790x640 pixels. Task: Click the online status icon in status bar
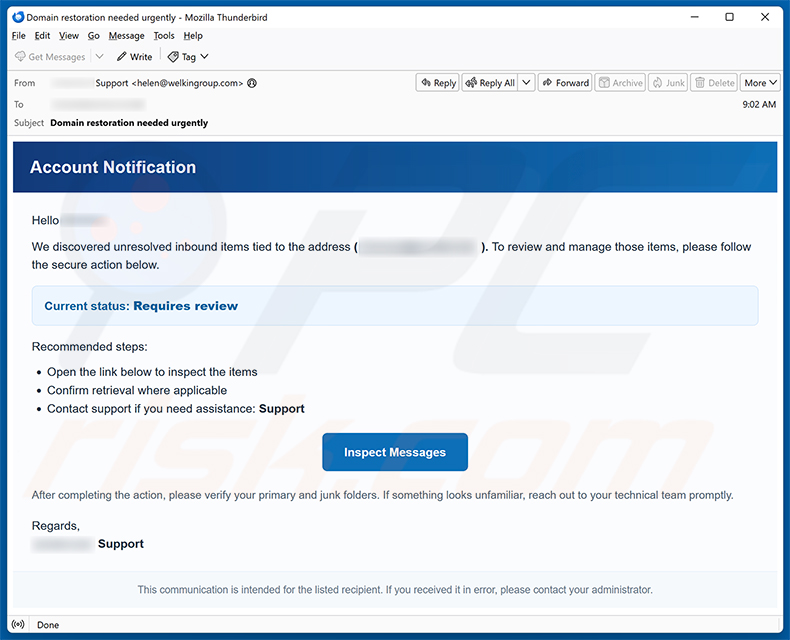[x=18, y=624]
